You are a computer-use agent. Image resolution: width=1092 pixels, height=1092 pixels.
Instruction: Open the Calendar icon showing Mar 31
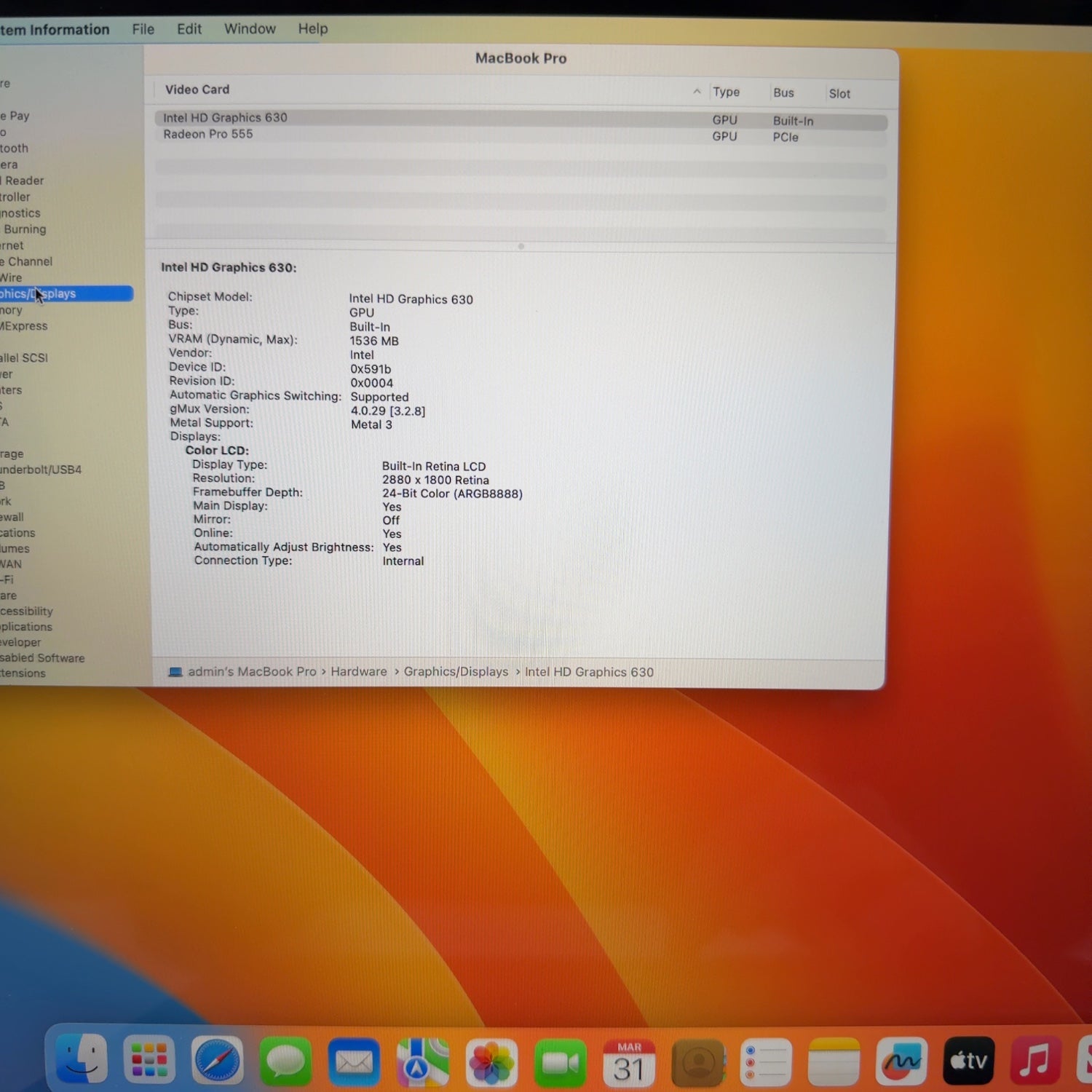(x=629, y=1064)
